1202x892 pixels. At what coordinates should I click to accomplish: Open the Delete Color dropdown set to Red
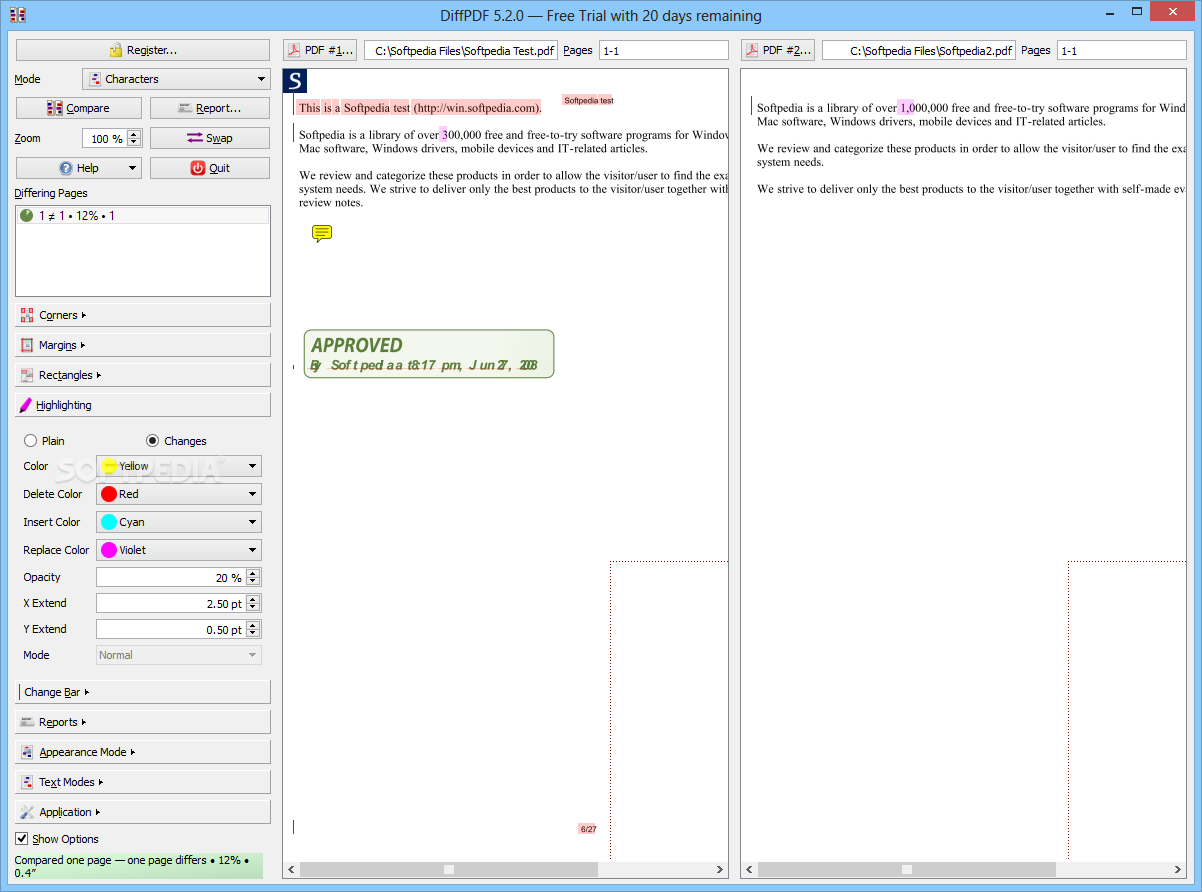(179, 494)
